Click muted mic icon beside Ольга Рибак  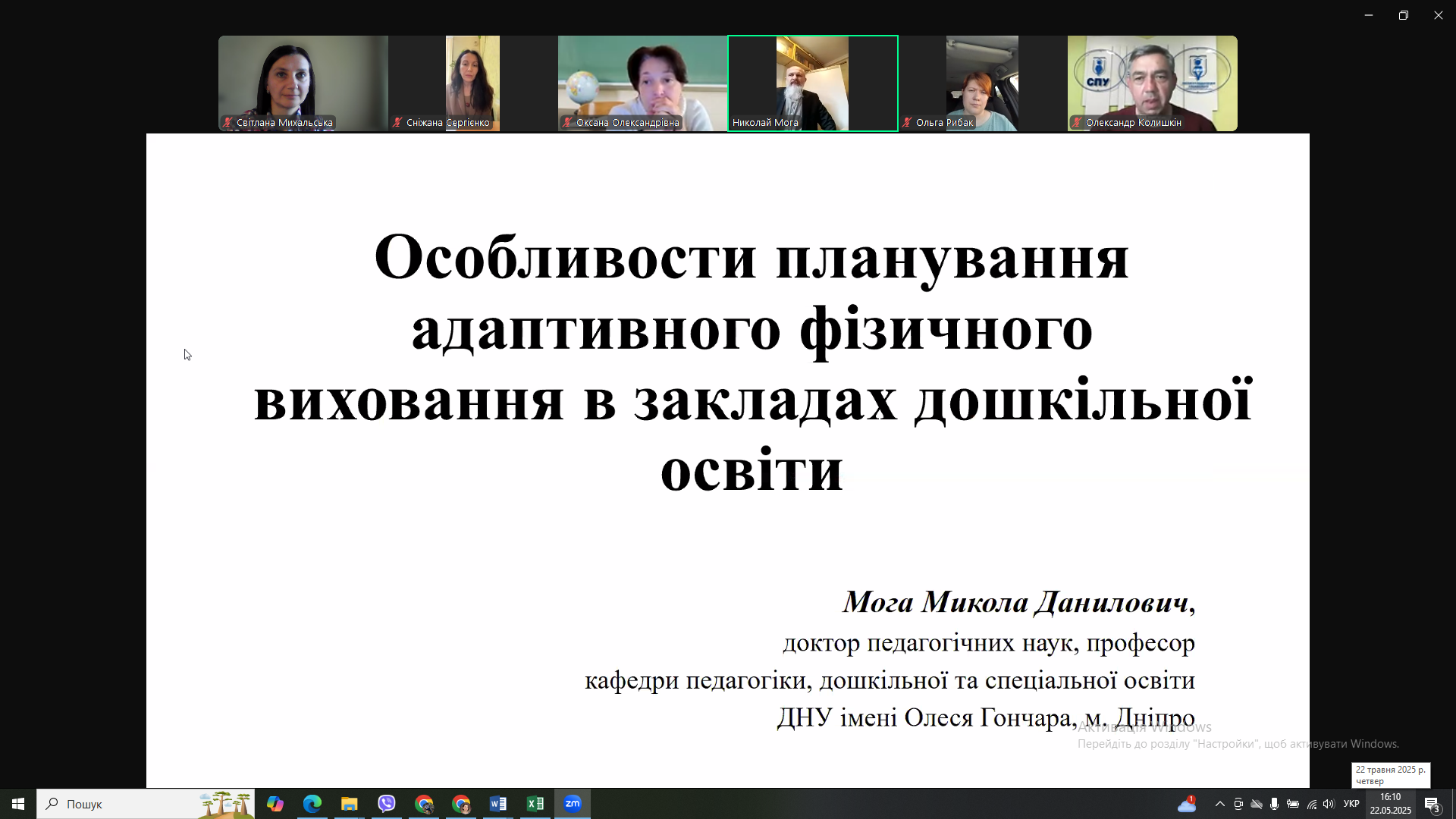[907, 122]
